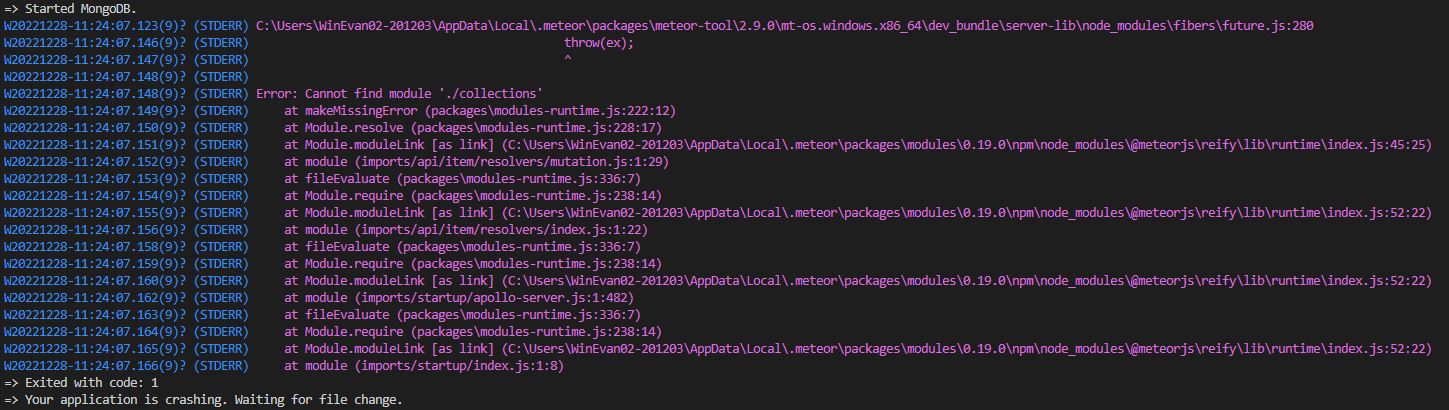Click the caret marker below throw(ex)

click(568, 60)
